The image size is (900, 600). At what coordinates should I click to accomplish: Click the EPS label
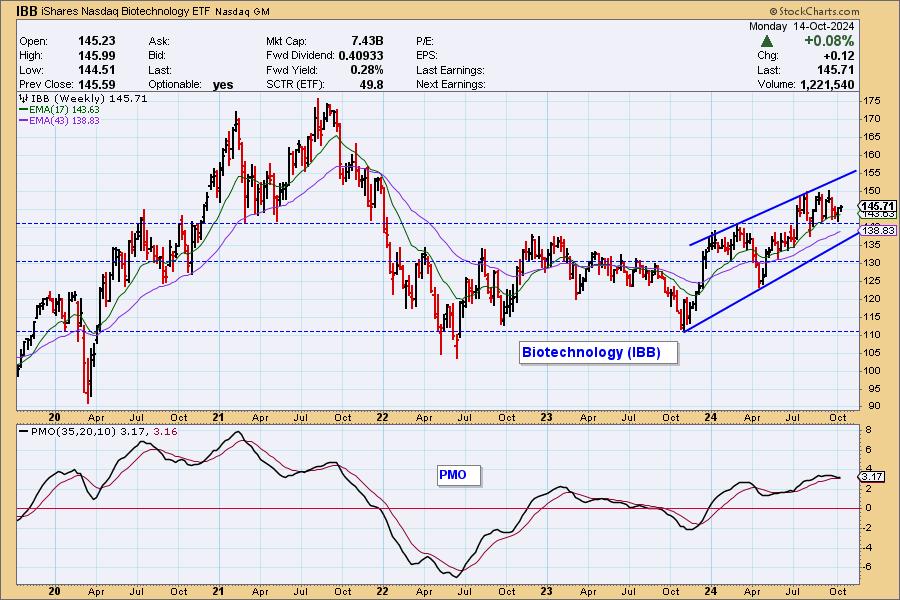coord(427,56)
